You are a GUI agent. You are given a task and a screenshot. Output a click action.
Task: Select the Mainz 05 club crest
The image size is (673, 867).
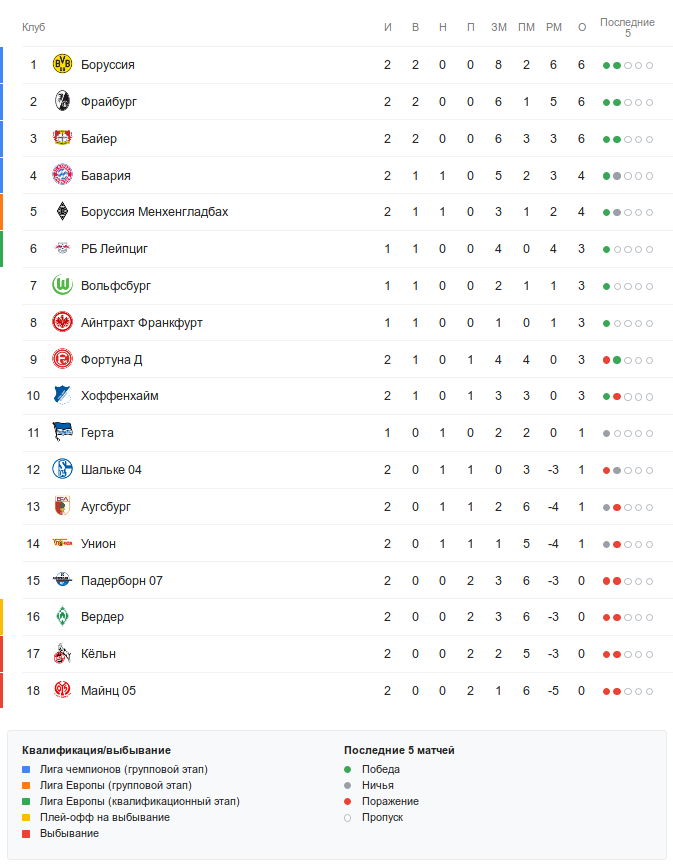pos(62,691)
